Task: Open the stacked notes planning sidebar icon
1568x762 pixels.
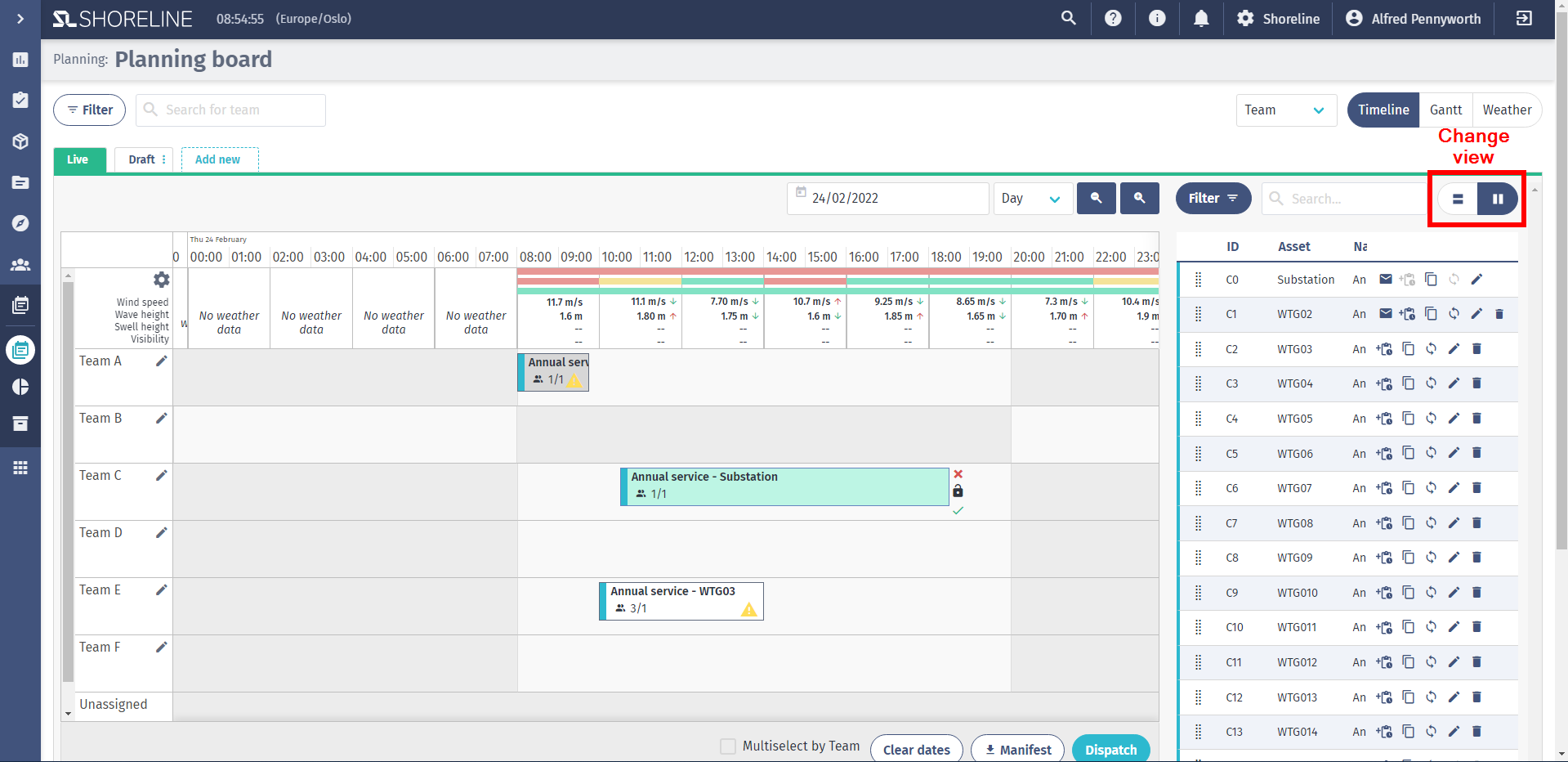Action: pos(20,305)
